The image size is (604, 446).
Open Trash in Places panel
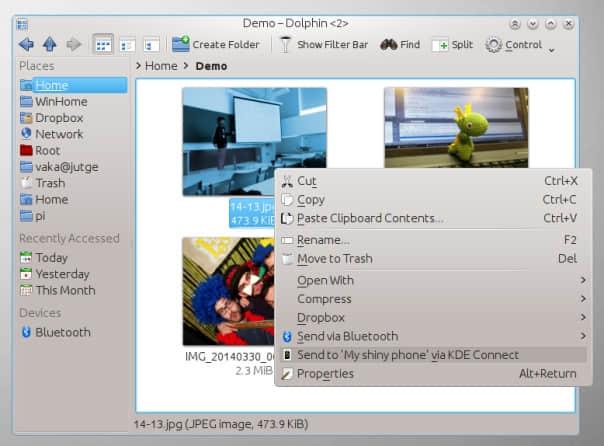point(50,183)
